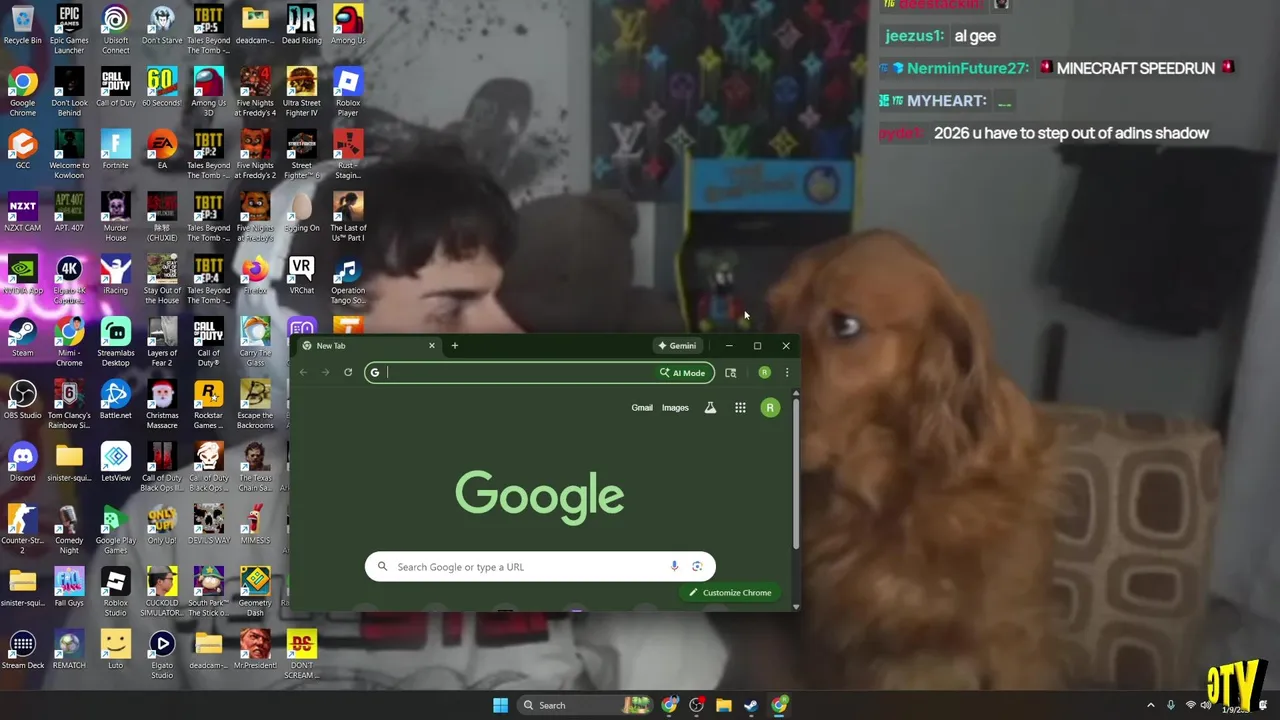Open the Discord desktop shortcut
Screen dimensions: 1280x720
pos(22,463)
